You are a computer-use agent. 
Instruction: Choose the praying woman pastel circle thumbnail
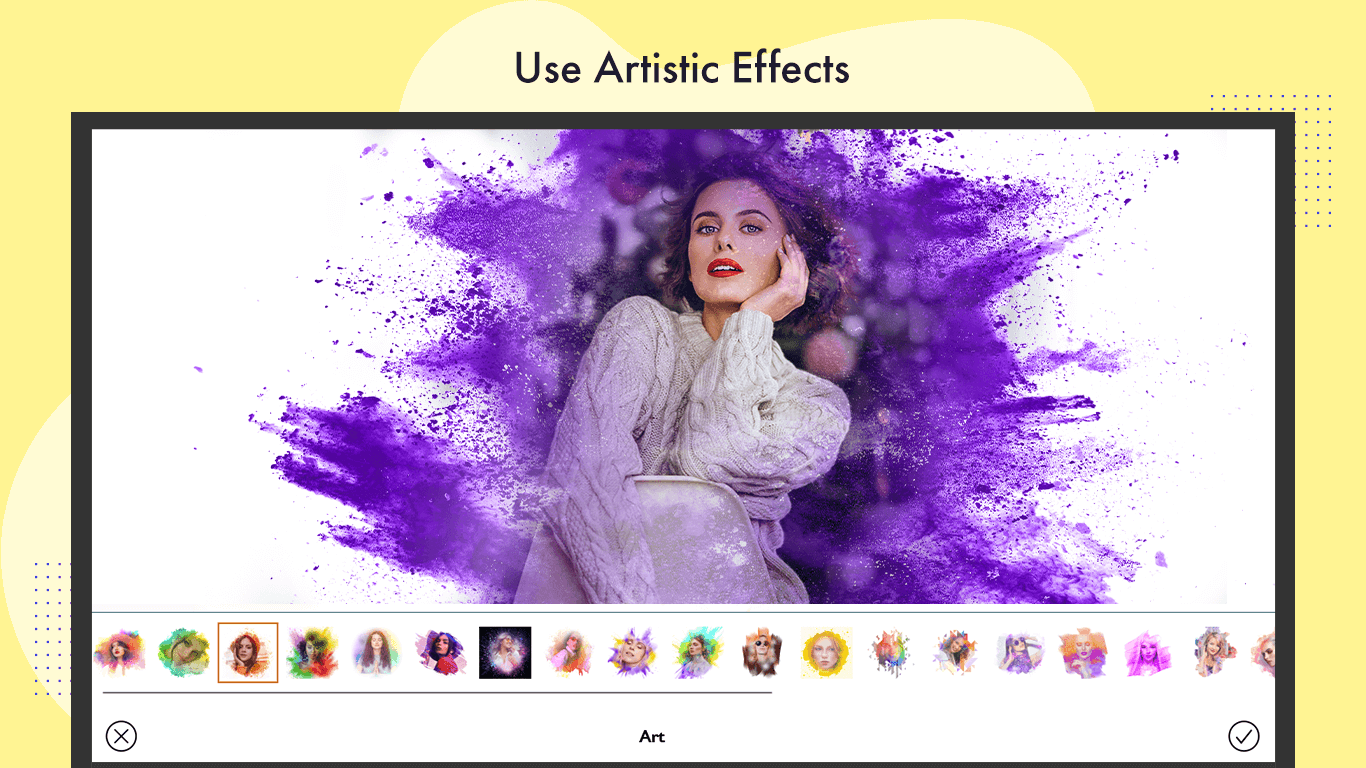point(376,653)
